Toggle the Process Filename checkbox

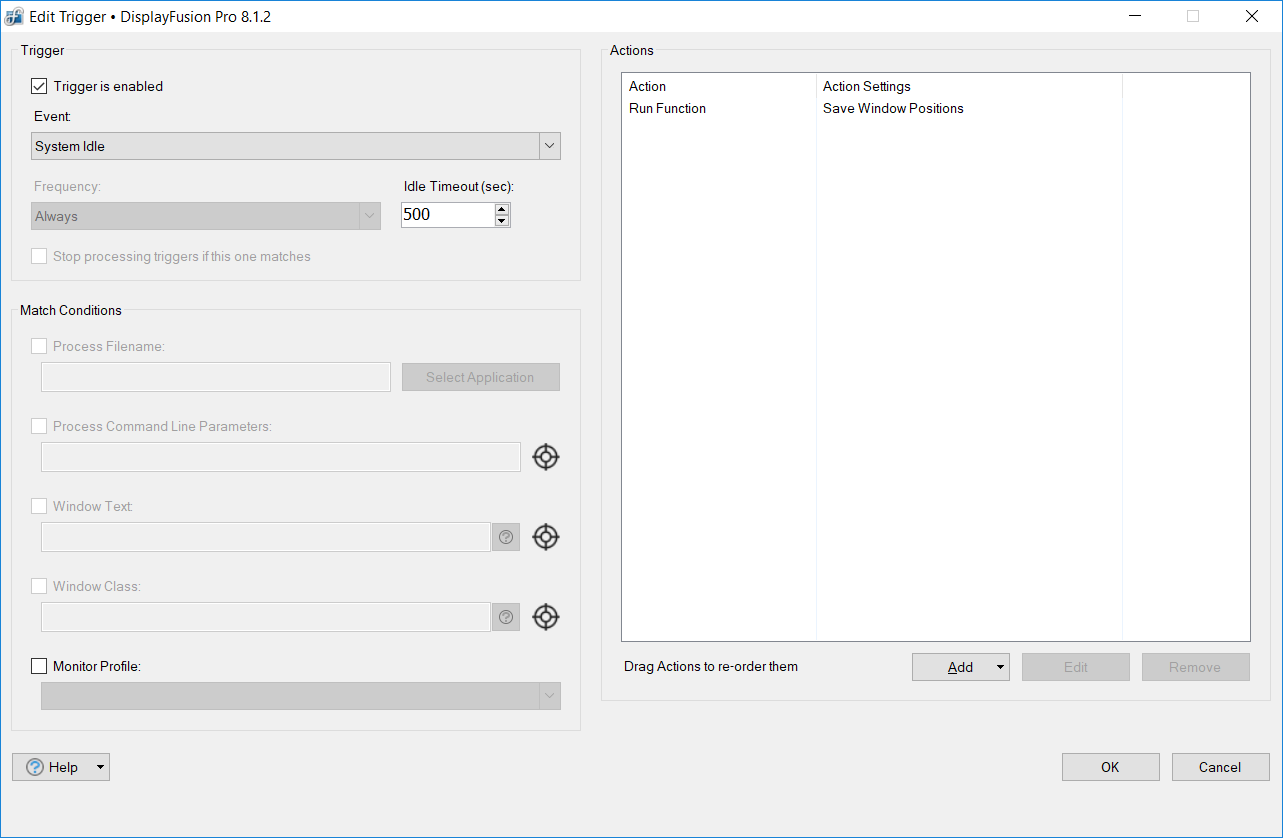[40, 346]
